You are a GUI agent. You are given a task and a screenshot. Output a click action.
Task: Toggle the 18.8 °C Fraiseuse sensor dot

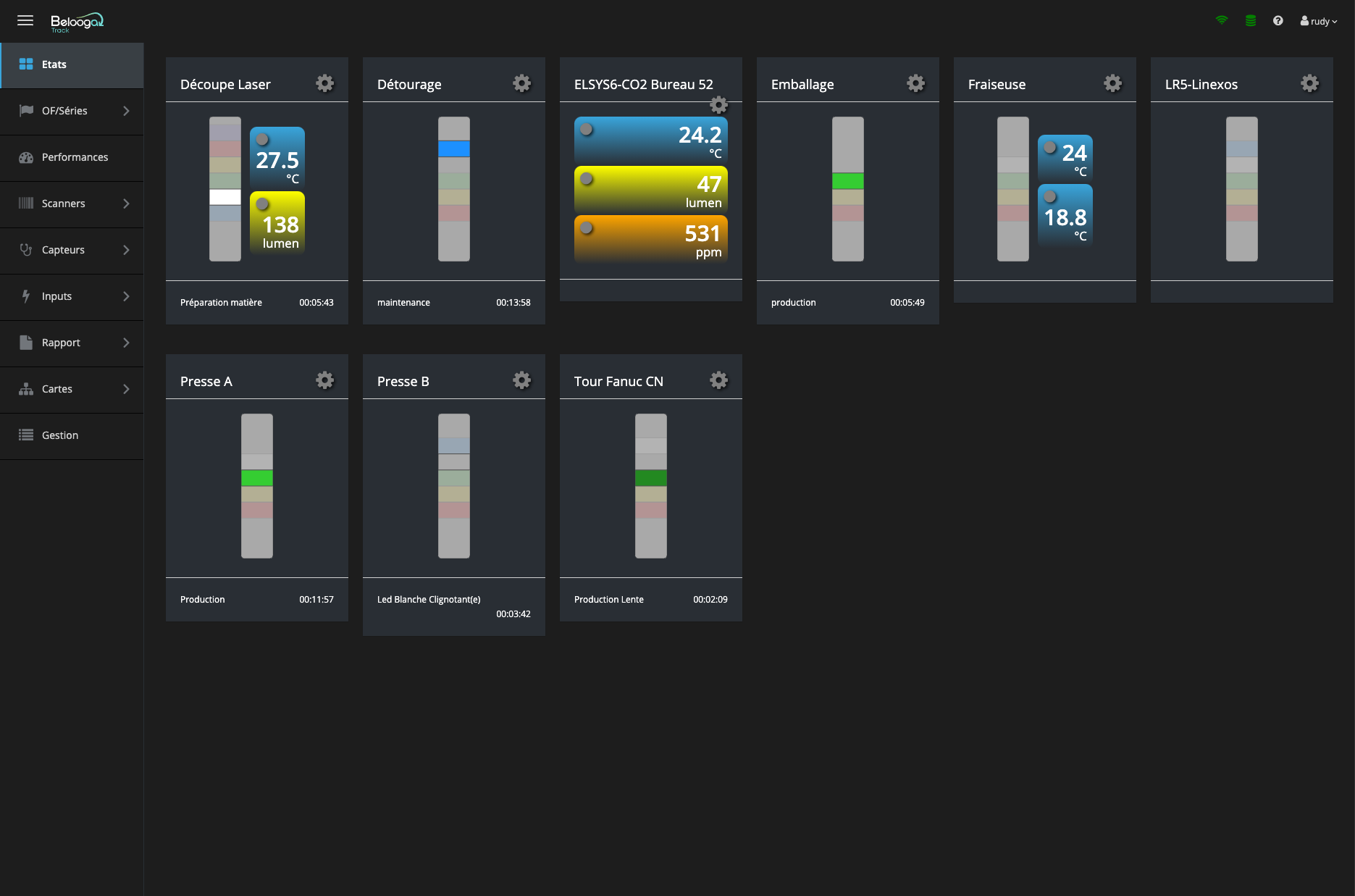[1050, 196]
